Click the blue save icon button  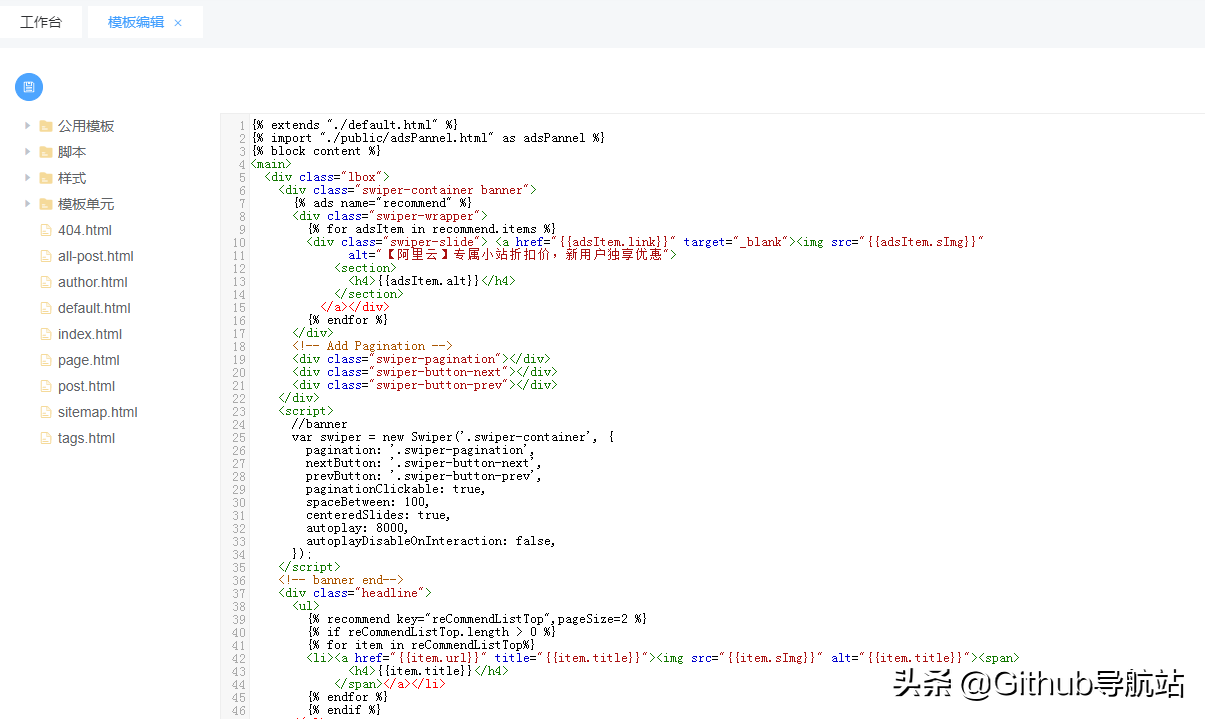click(x=29, y=87)
